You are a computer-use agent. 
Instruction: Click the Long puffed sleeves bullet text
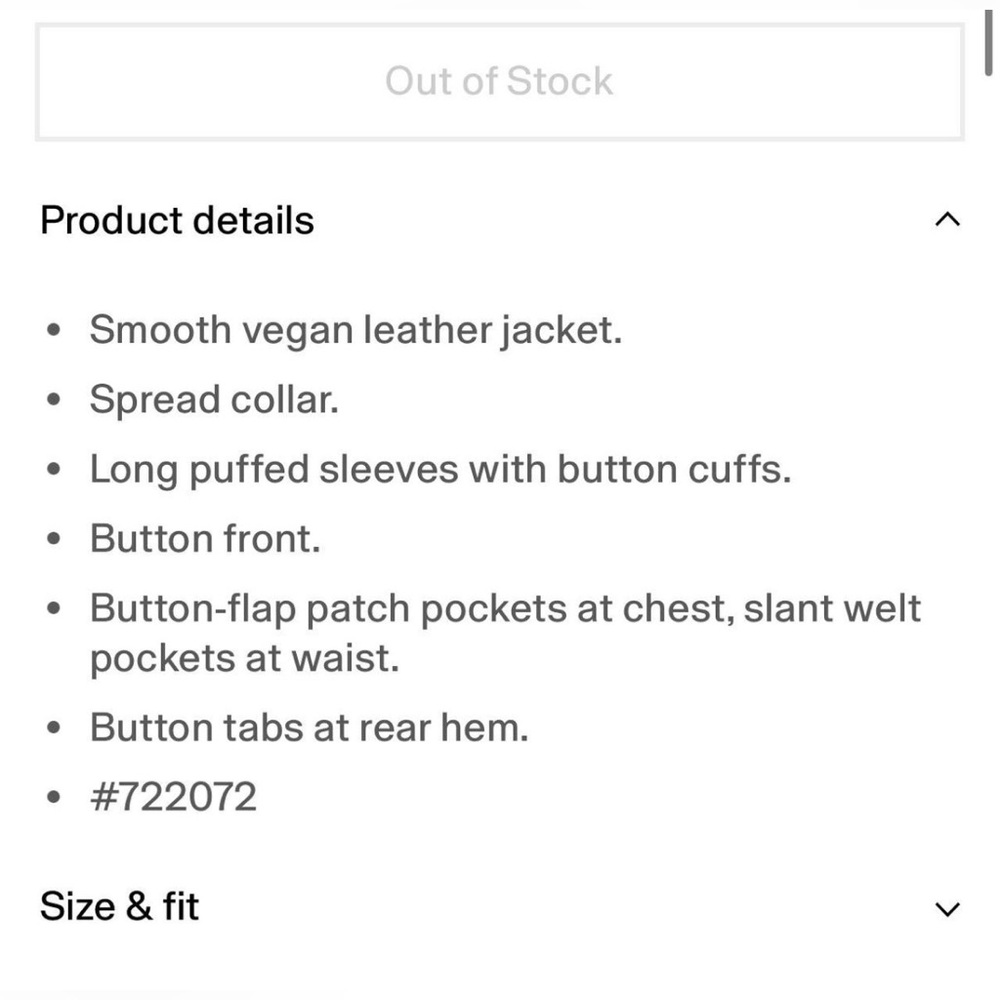tap(440, 468)
